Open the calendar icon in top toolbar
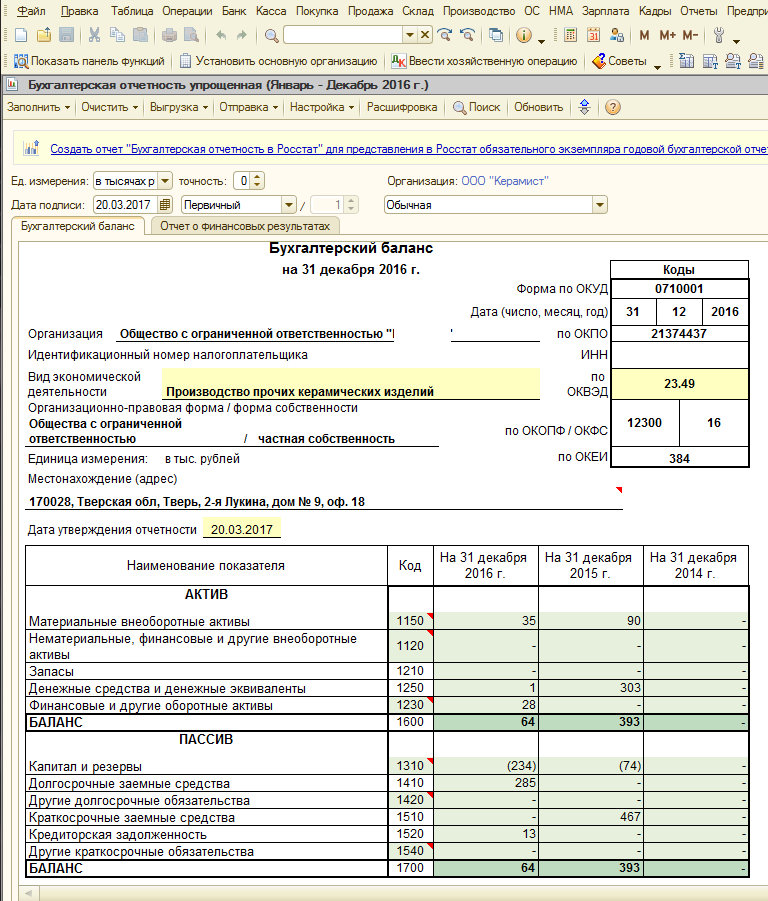Viewport: 768px width, 901px height. click(x=594, y=36)
